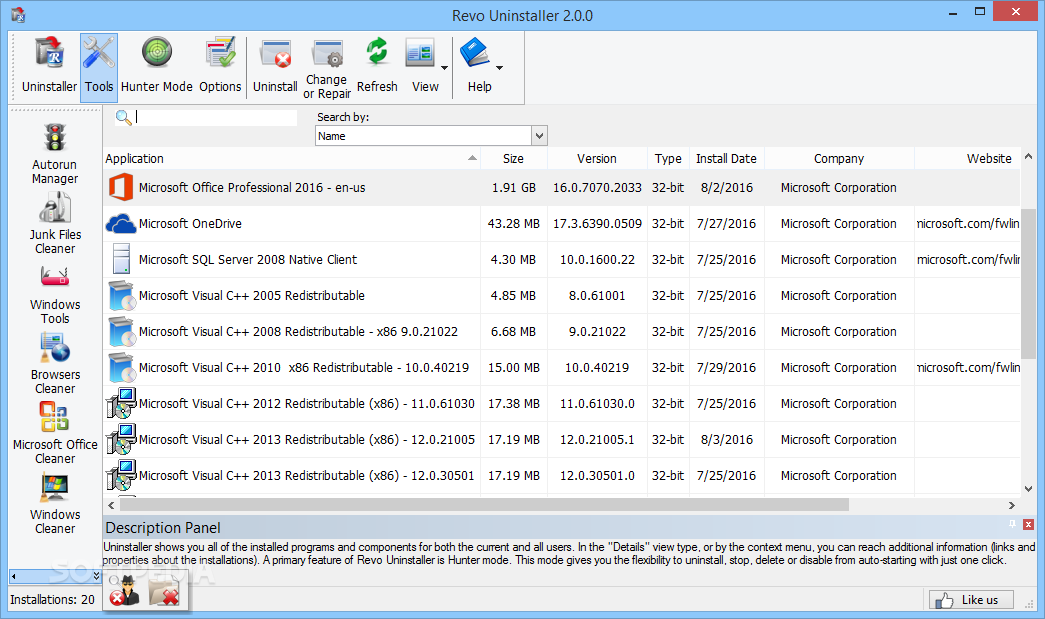Sort list by Website column
Viewport: 1045px width, 619px height.
(x=968, y=159)
